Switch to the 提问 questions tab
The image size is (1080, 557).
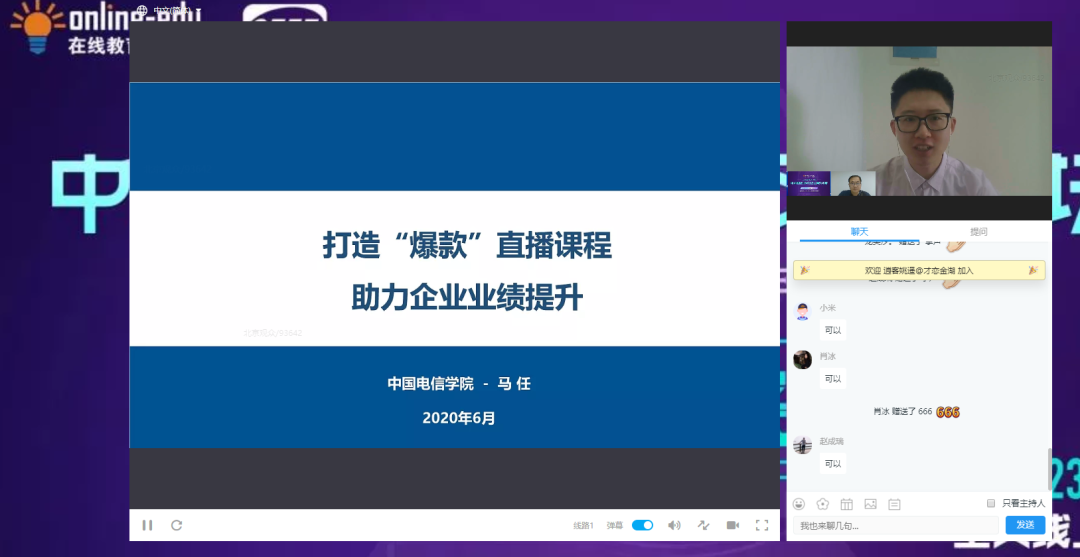(x=978, y=231)
